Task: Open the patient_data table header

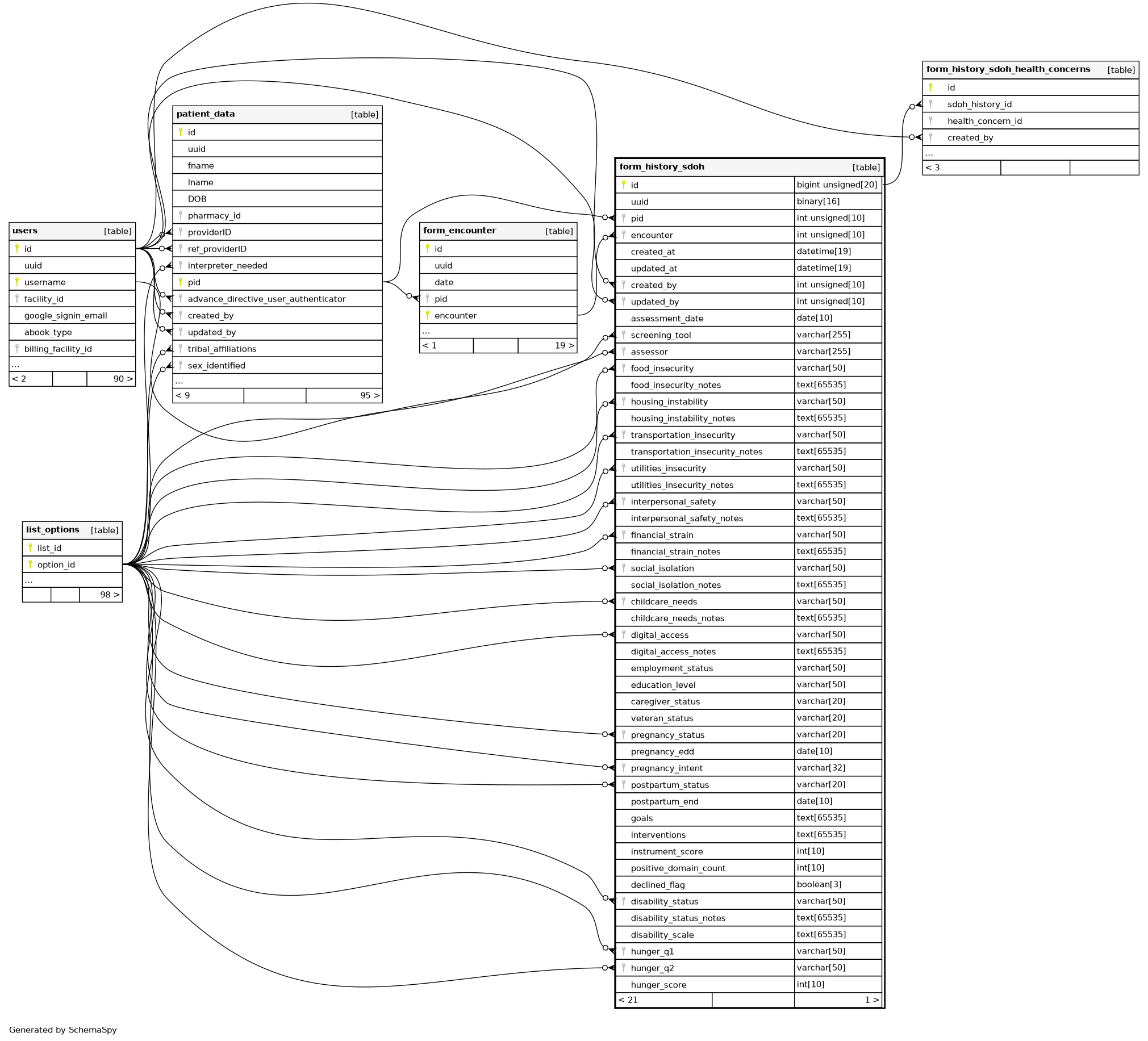Action: click(206, 114)
